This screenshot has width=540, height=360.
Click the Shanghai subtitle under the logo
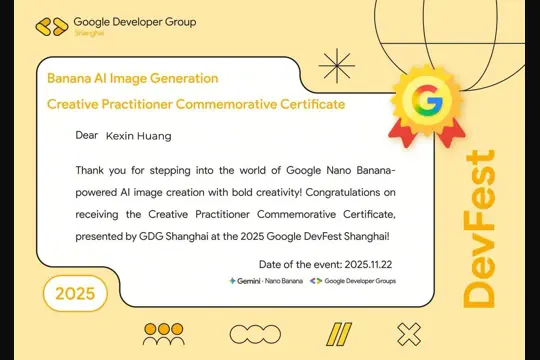pos(89,33)
